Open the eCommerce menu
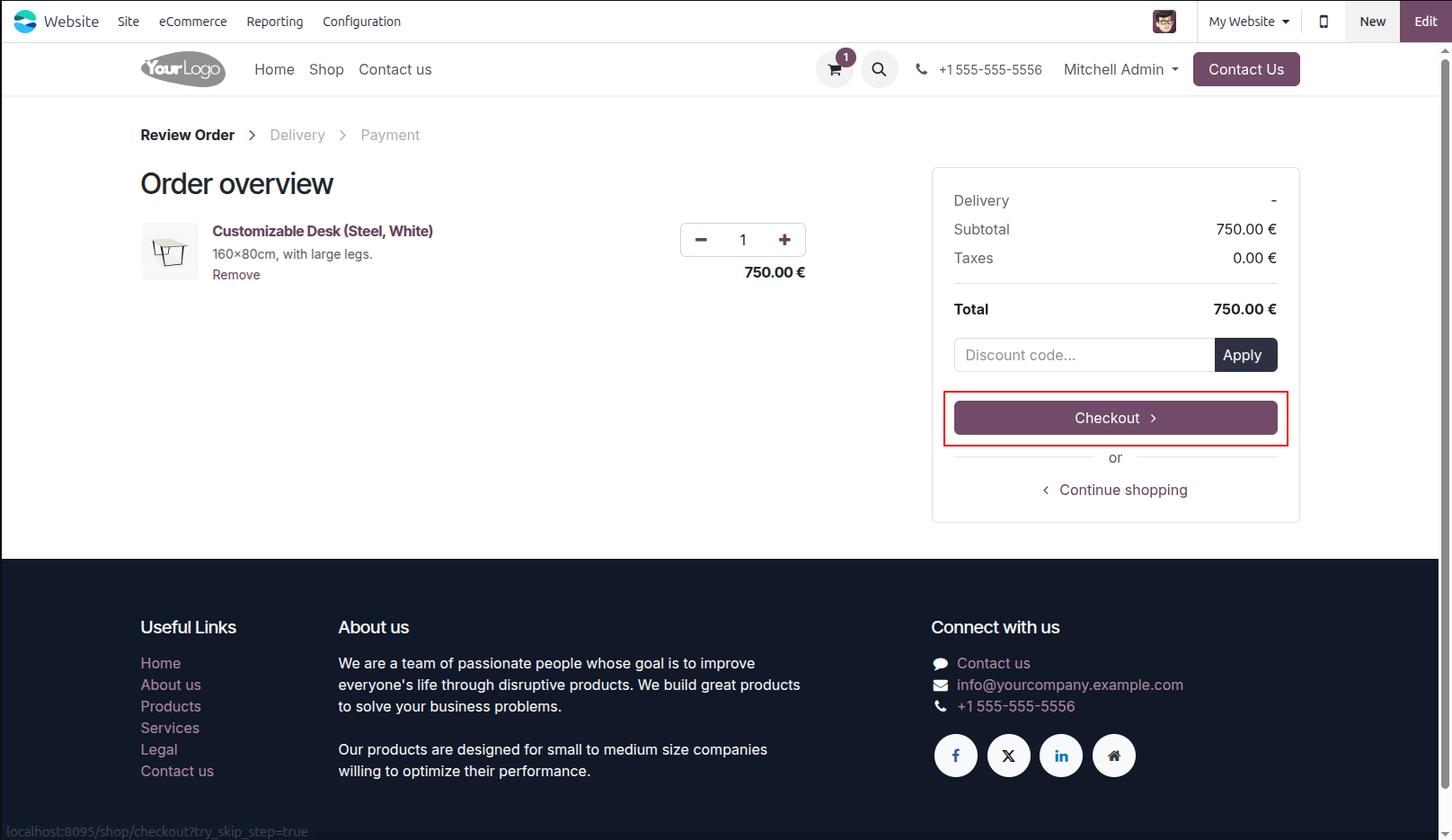1452x840 pixels. (193, 22)
